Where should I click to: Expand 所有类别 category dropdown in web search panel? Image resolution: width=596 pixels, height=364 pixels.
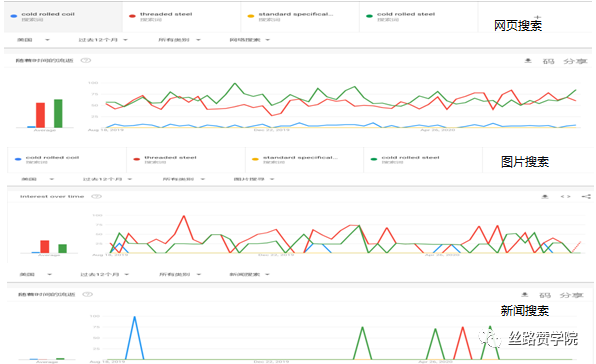tap(179, 40)
